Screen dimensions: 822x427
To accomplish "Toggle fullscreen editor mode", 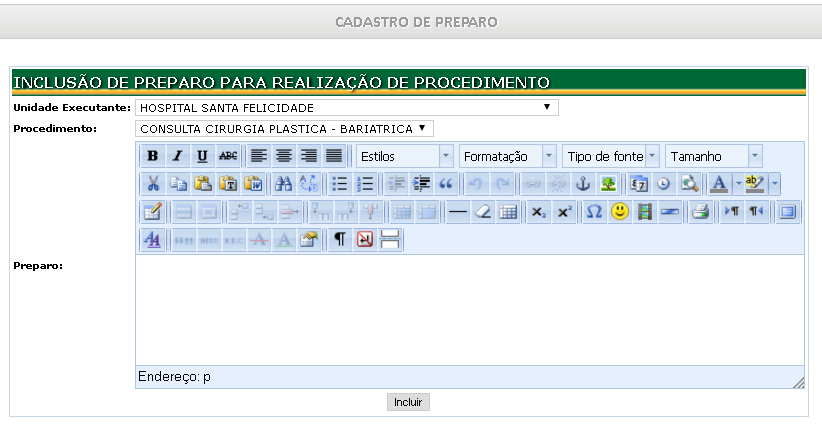I will click(x=787, y=212).
